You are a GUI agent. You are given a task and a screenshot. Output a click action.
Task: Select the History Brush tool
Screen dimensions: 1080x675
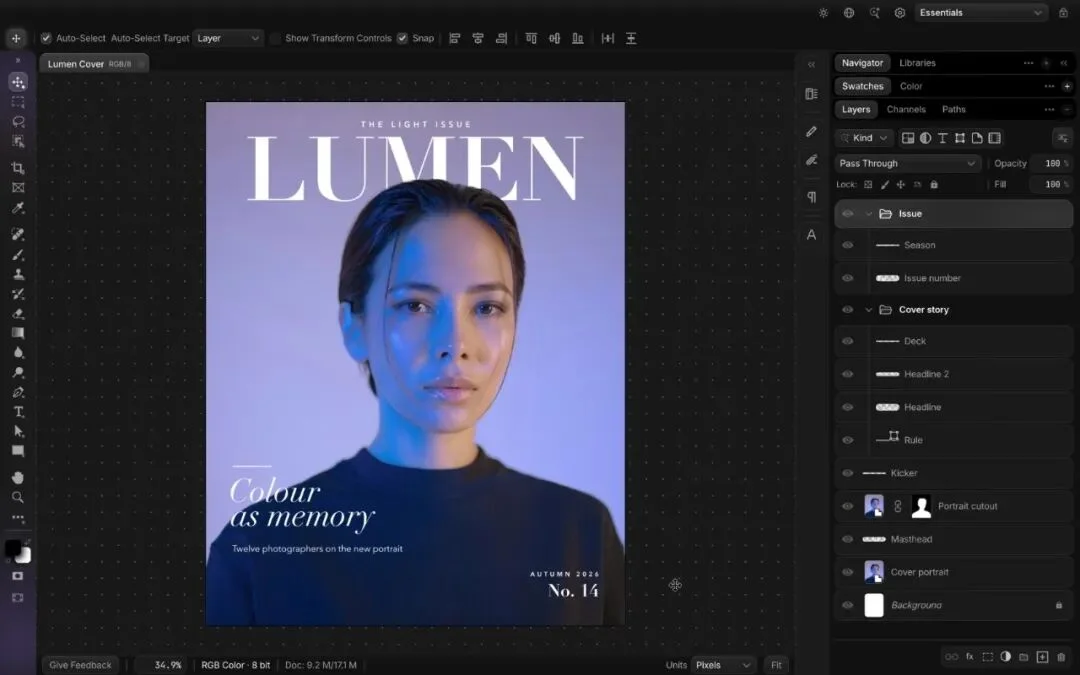pyautogui.click(x=18, y=294)
